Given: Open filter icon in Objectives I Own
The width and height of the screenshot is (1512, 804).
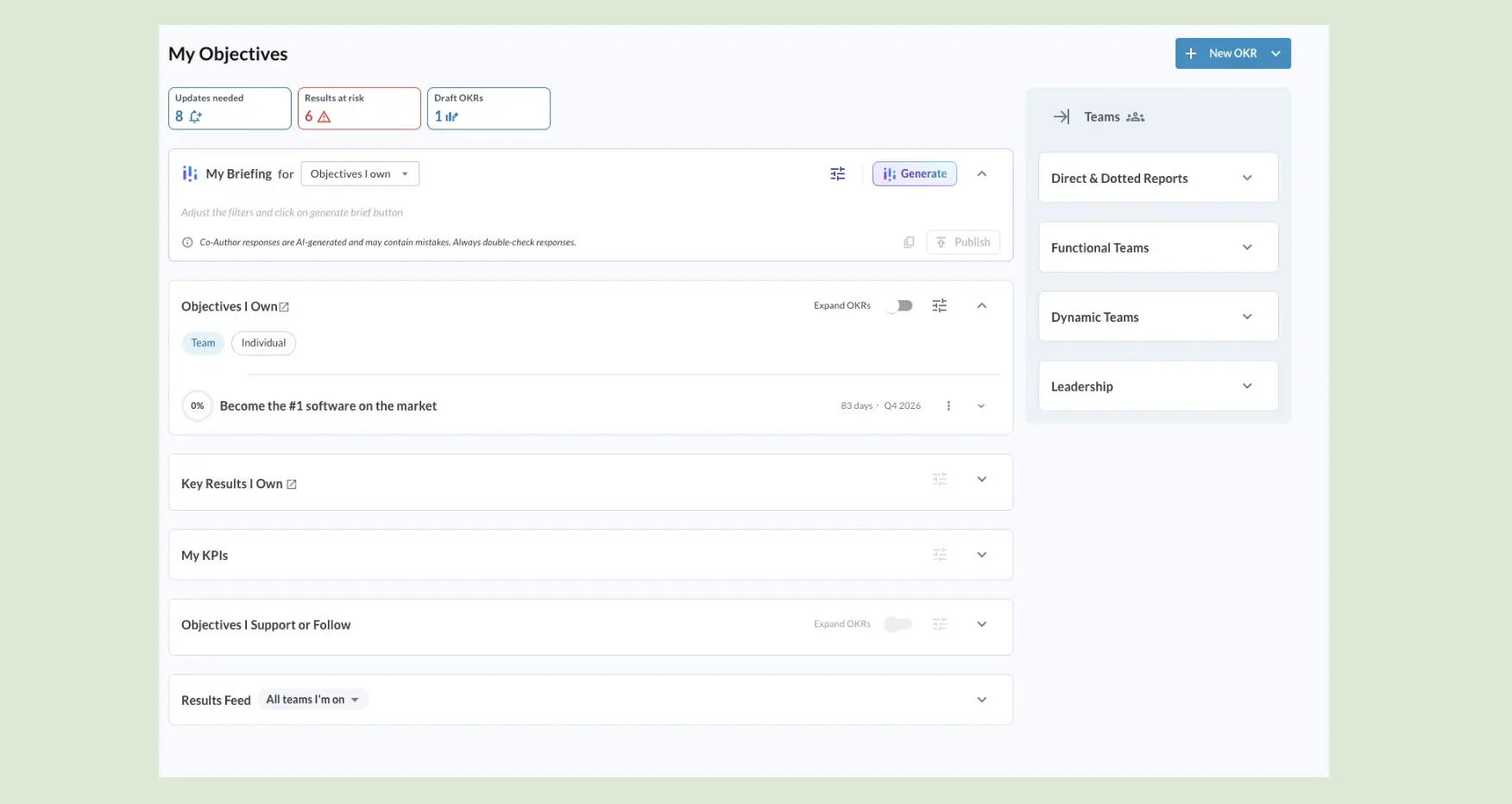Looking at the screenshot, I should point(940,306).
